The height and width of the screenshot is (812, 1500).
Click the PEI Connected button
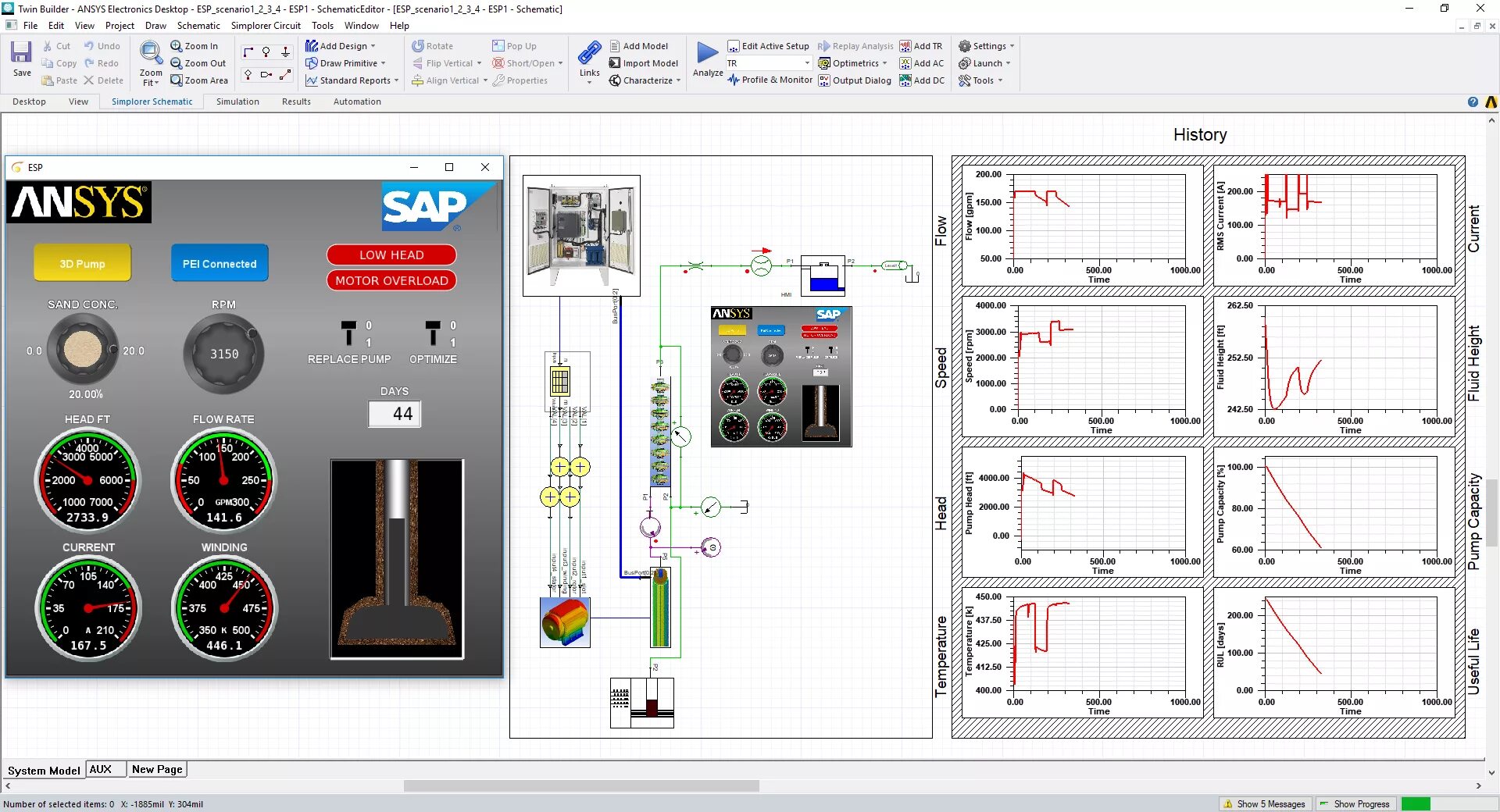(x=220, y=263)
